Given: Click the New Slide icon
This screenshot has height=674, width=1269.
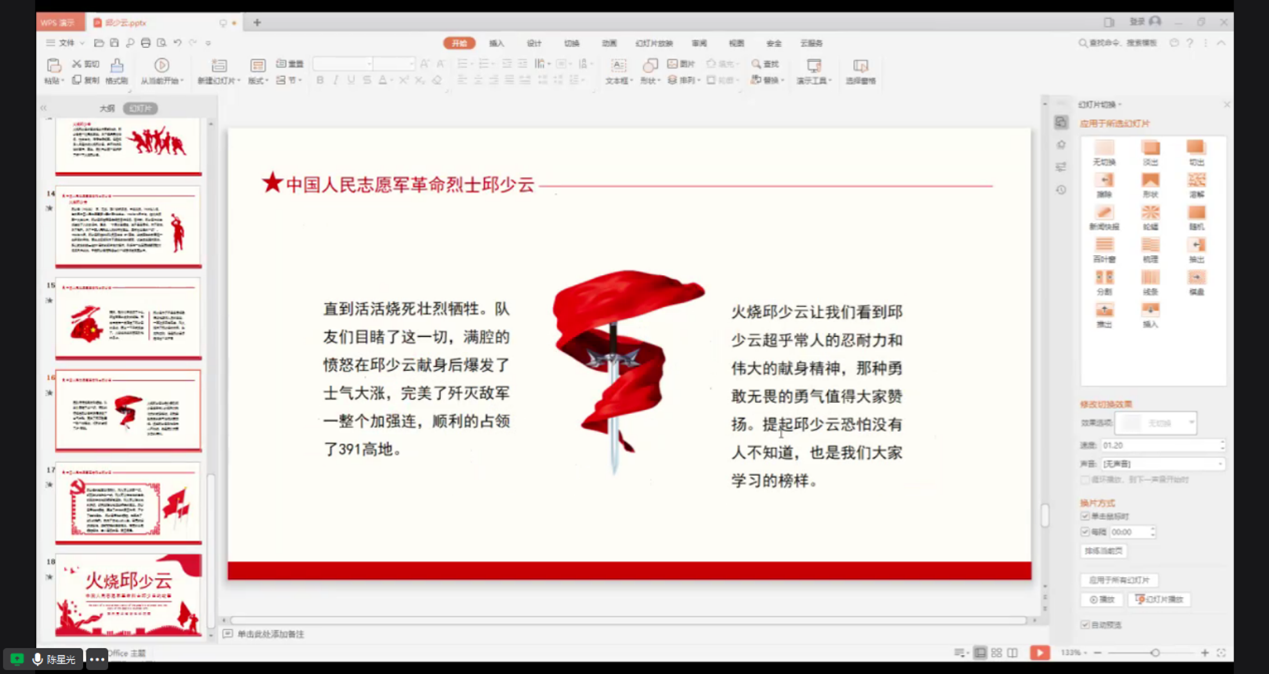Looking at the screenshot, I should (219, 66).
